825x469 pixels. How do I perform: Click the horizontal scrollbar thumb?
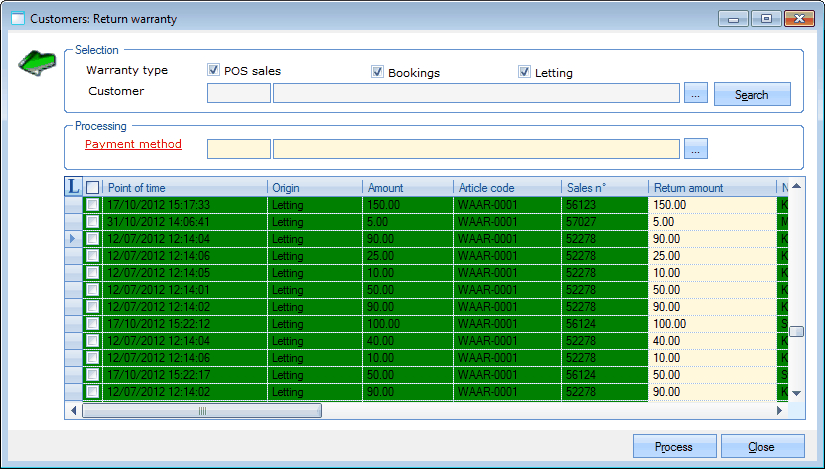click(202, 410)
